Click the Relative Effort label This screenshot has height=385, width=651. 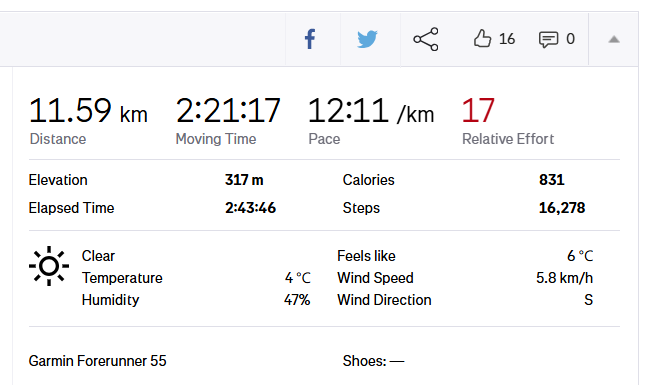[508, 139]
